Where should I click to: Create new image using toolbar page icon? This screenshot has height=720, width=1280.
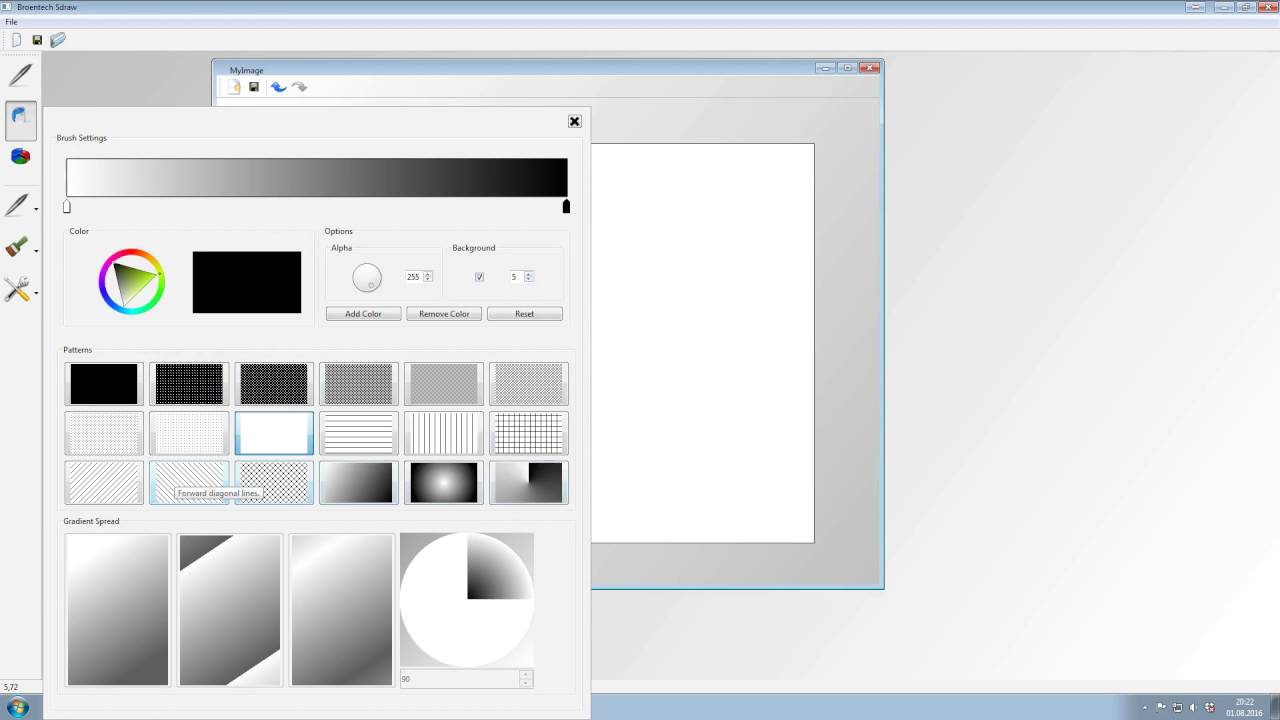(x=233, y=87)
